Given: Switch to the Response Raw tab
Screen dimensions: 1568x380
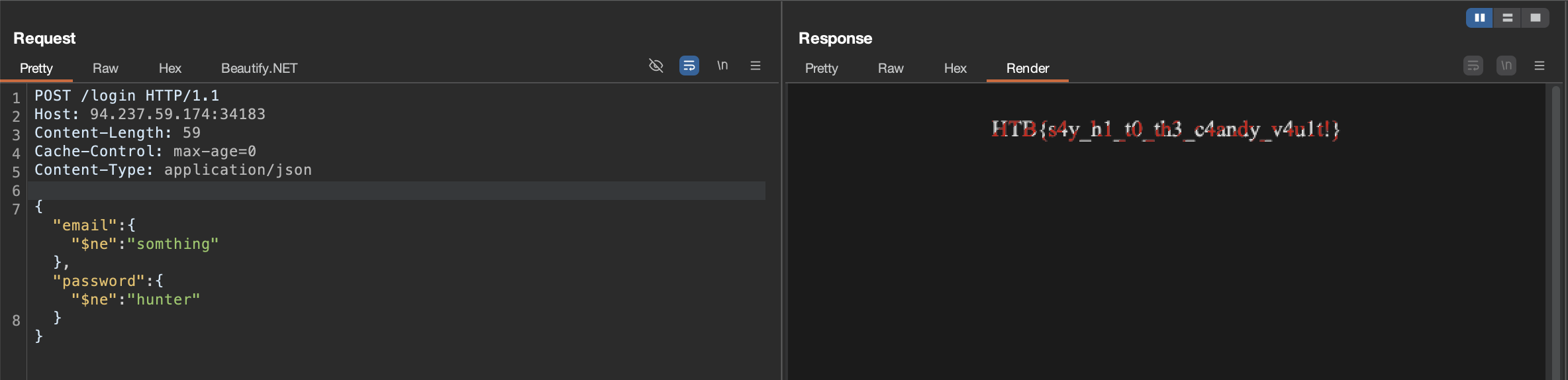Looking at the screenshot, I should click(891, 68).
